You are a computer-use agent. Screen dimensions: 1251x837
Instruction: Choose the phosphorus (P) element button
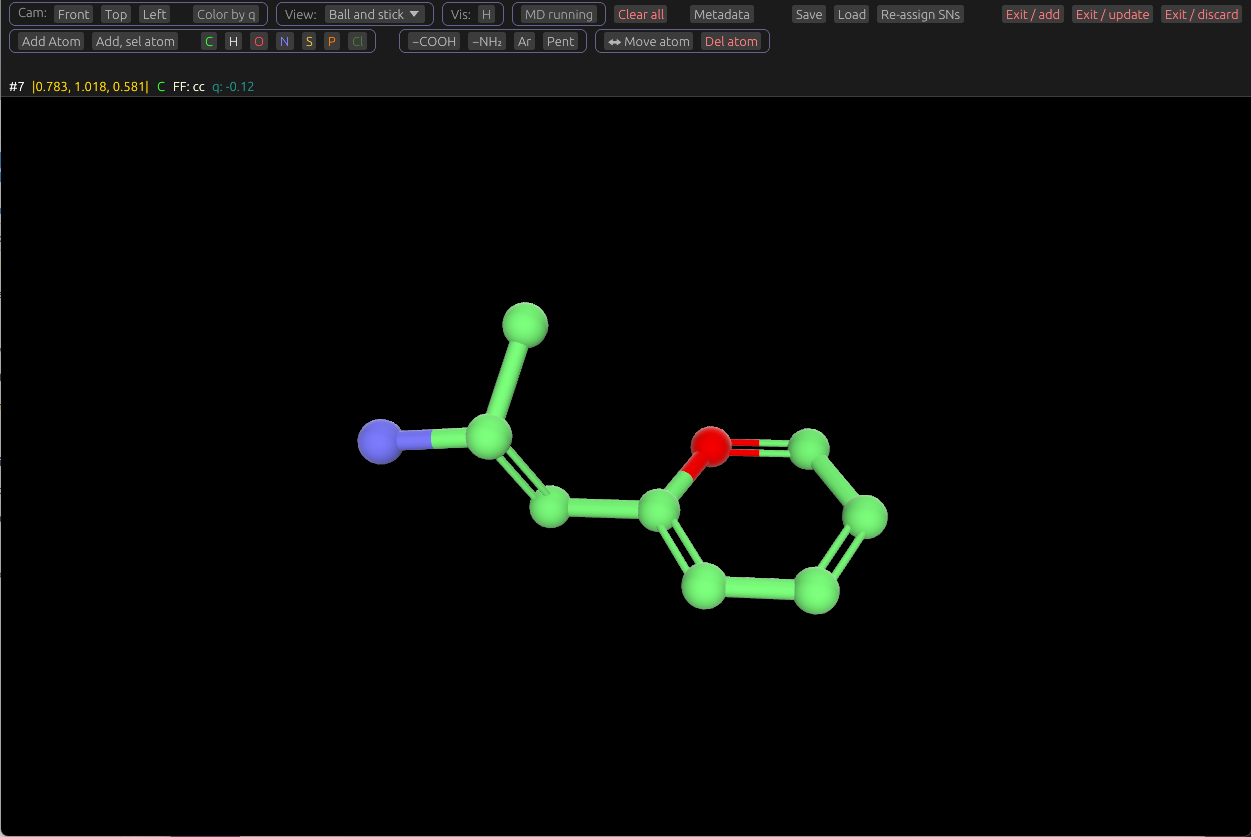pos(332,42)
